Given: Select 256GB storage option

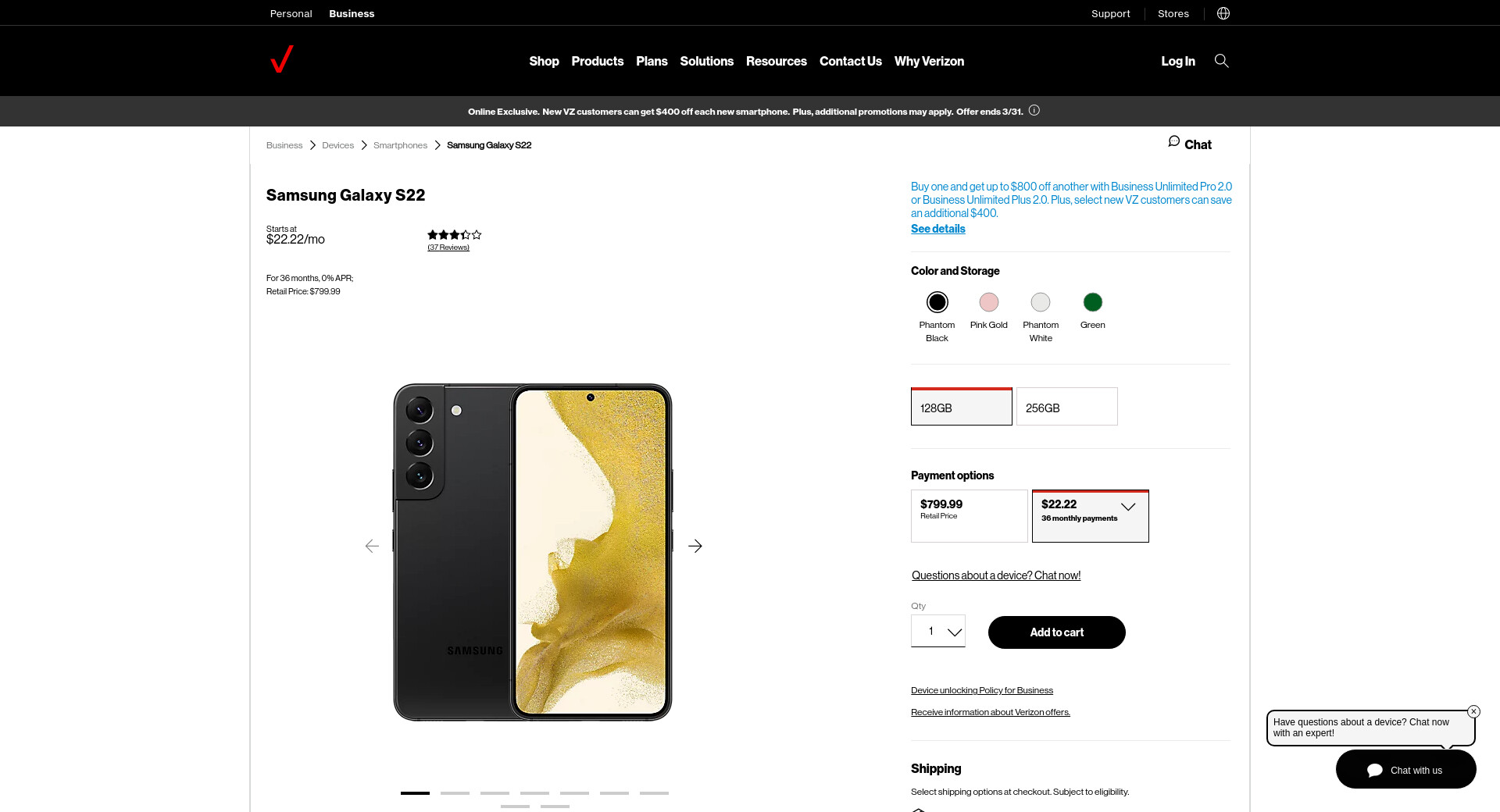Looking at the screenshot, I should (1066, 407).
